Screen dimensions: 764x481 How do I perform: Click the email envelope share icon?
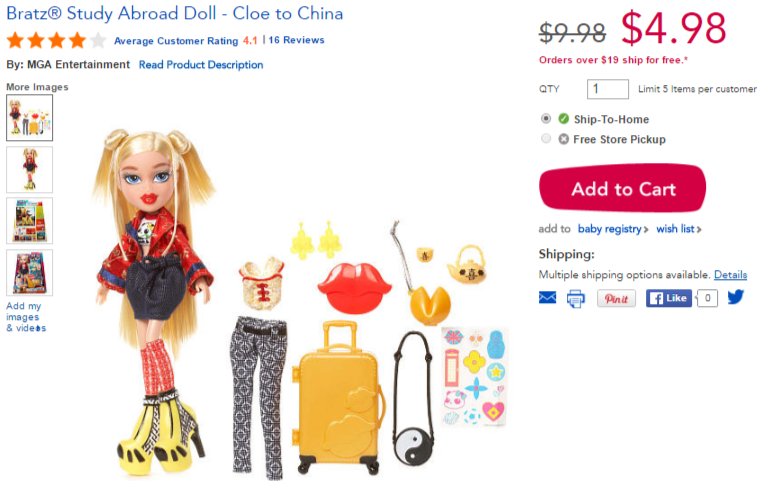pyautogui.click(x=547, y=297)
